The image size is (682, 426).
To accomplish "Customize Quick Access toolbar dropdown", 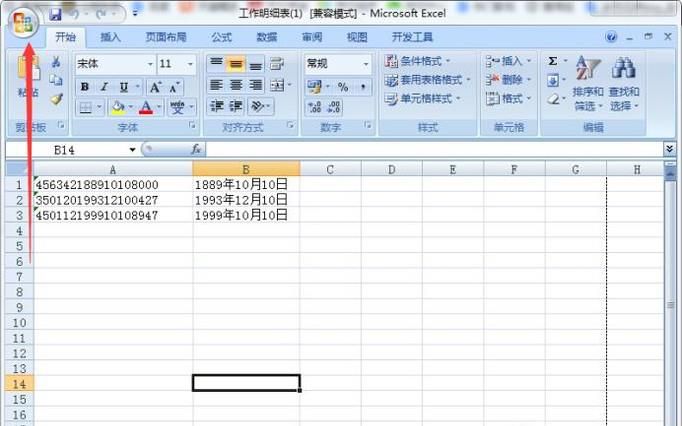I will [135, 13].
